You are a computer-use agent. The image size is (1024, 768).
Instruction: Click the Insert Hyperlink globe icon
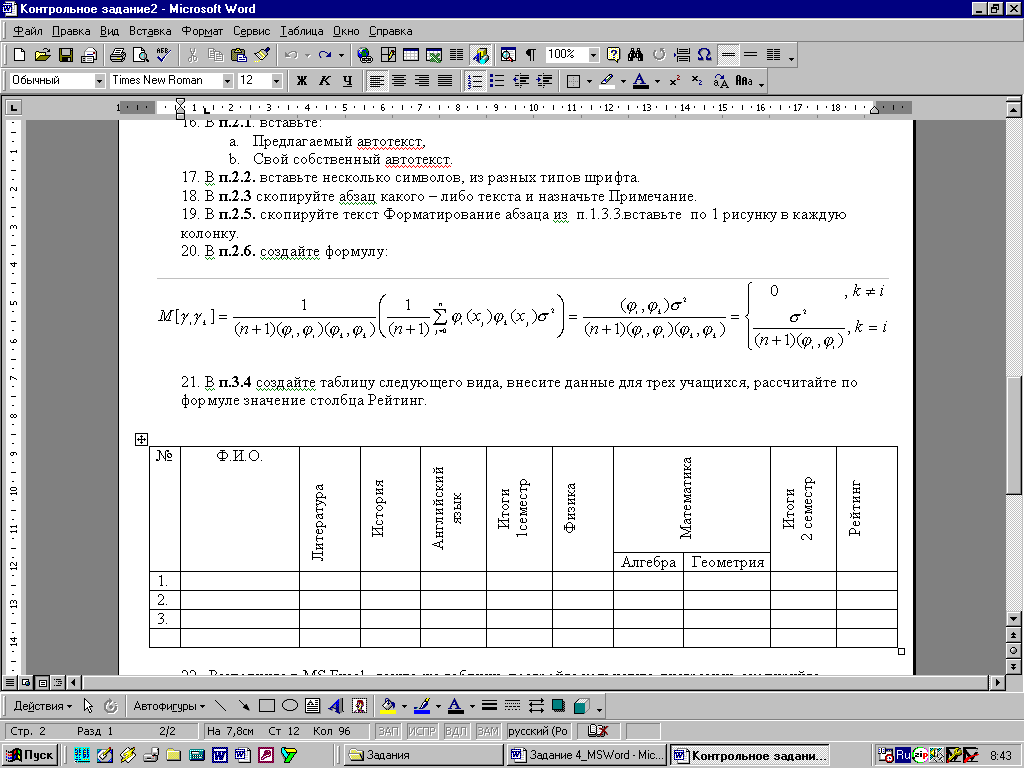[364, 55]
